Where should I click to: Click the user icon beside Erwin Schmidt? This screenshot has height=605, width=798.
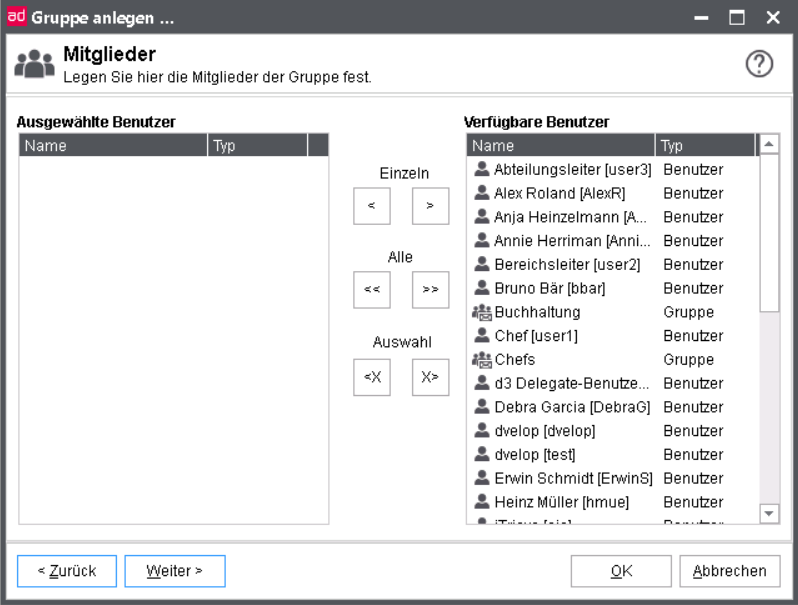coord(482,478)
